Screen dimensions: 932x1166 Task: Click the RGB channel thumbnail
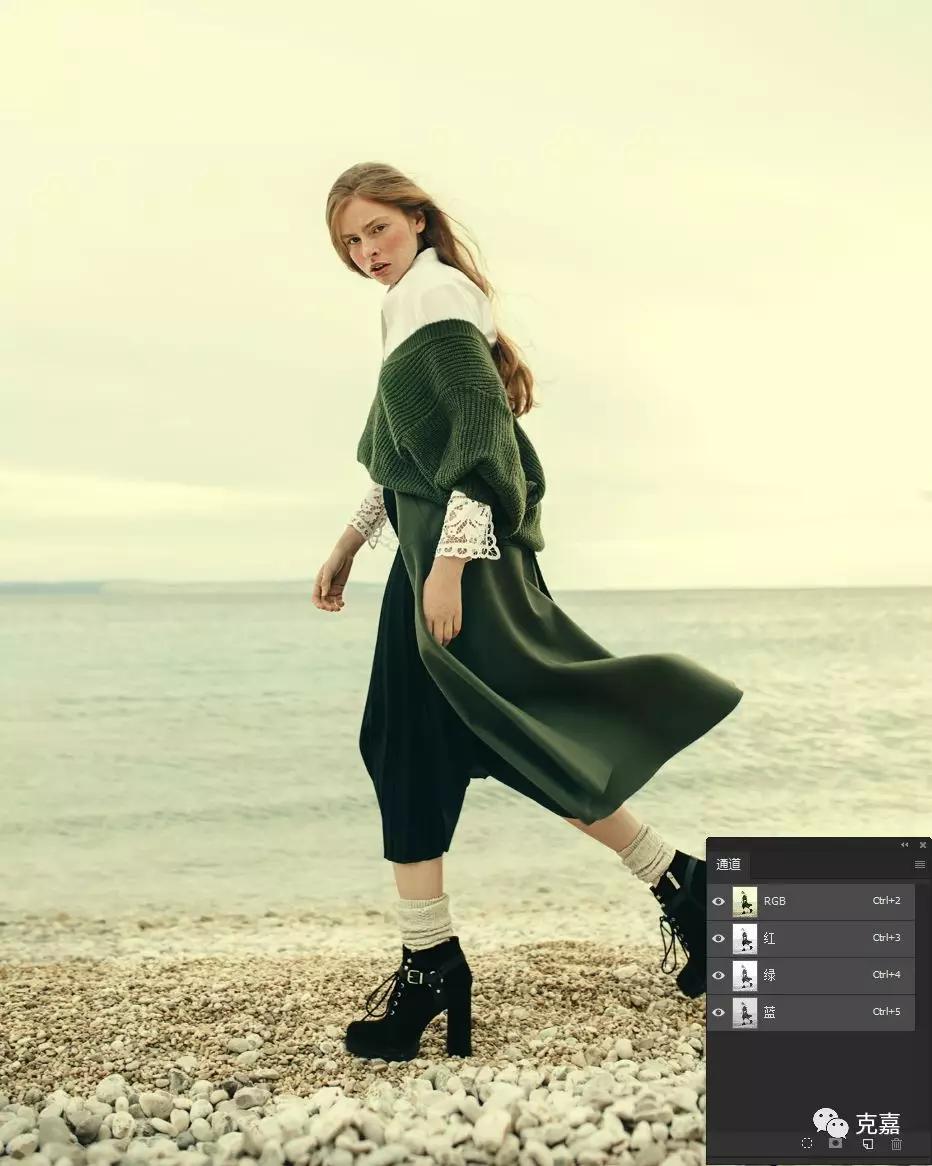[745, 901]
